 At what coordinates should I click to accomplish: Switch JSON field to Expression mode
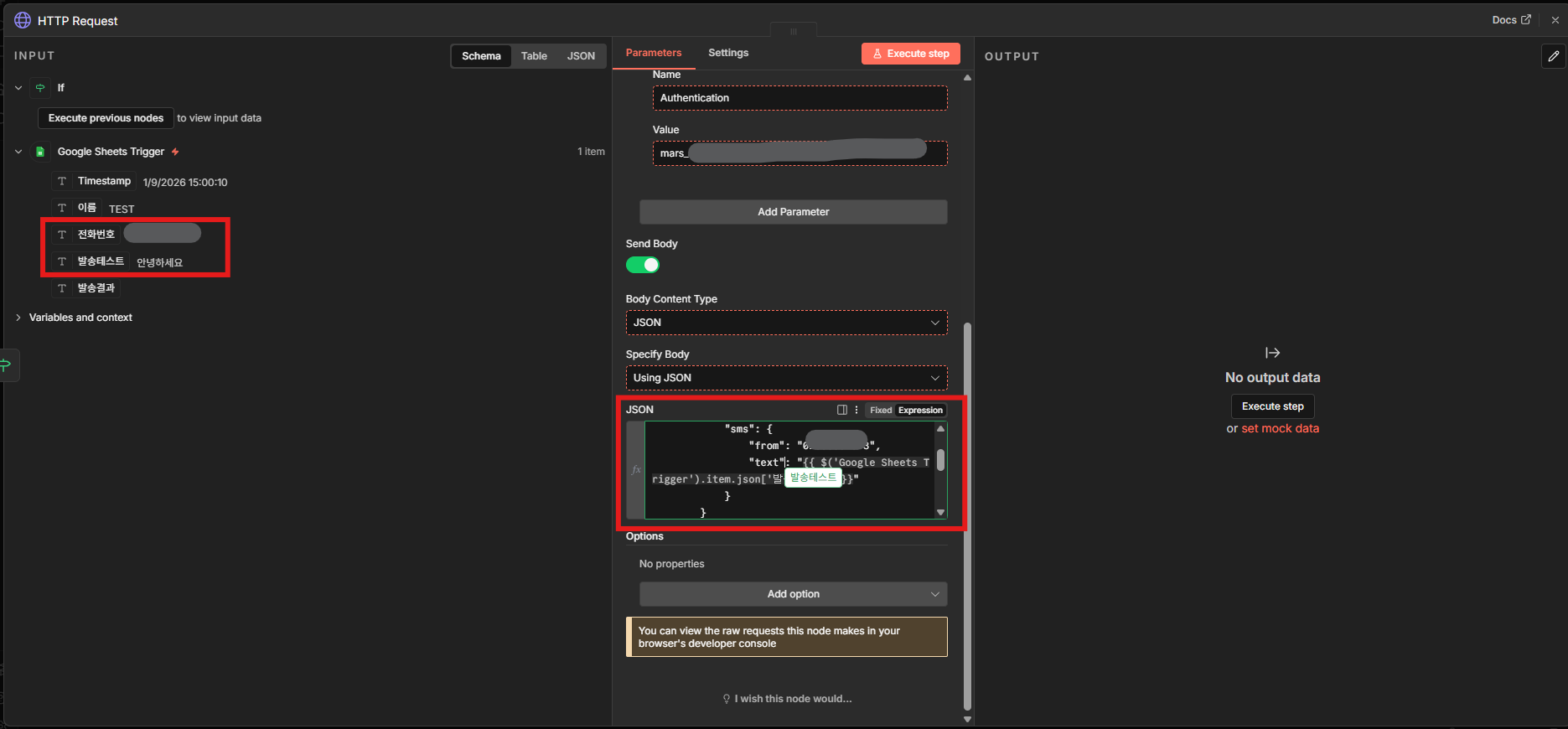[920, 410]
